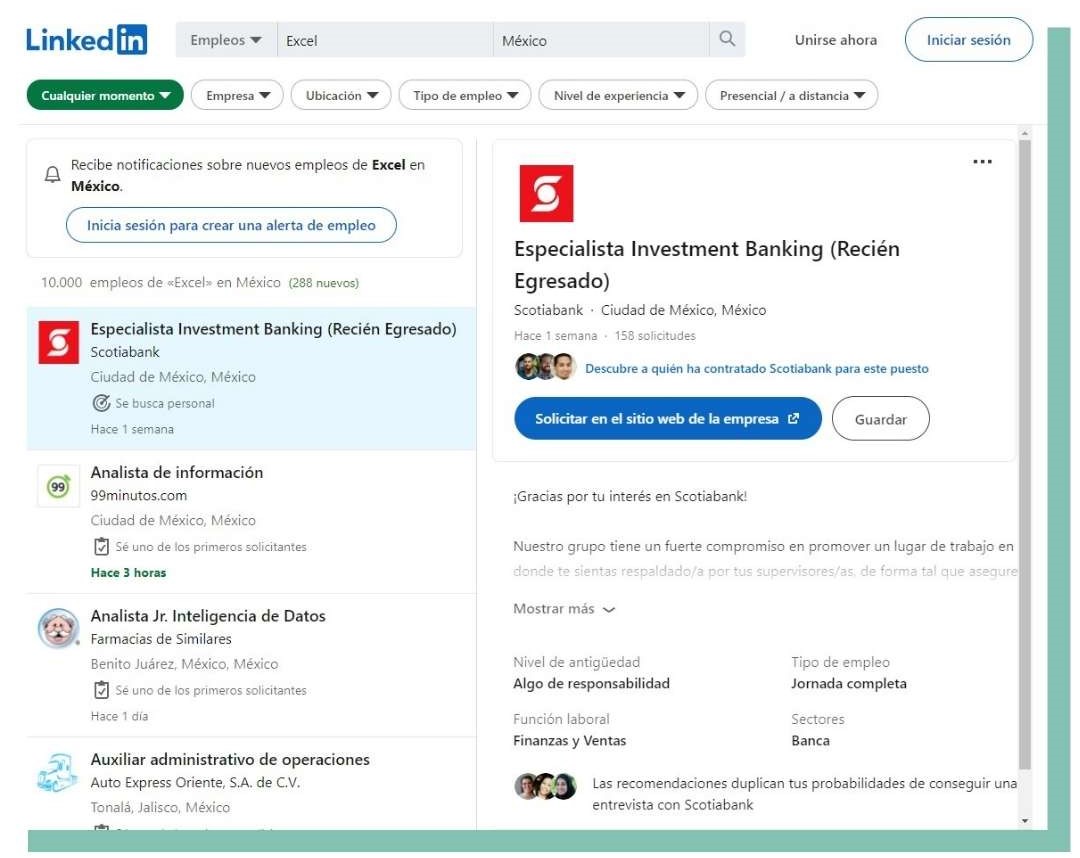Click 'Tonalá, Jalisco, México' location text
This screenshot has height=858, width=1080.
pyautogui.click(x=160, y=807)
